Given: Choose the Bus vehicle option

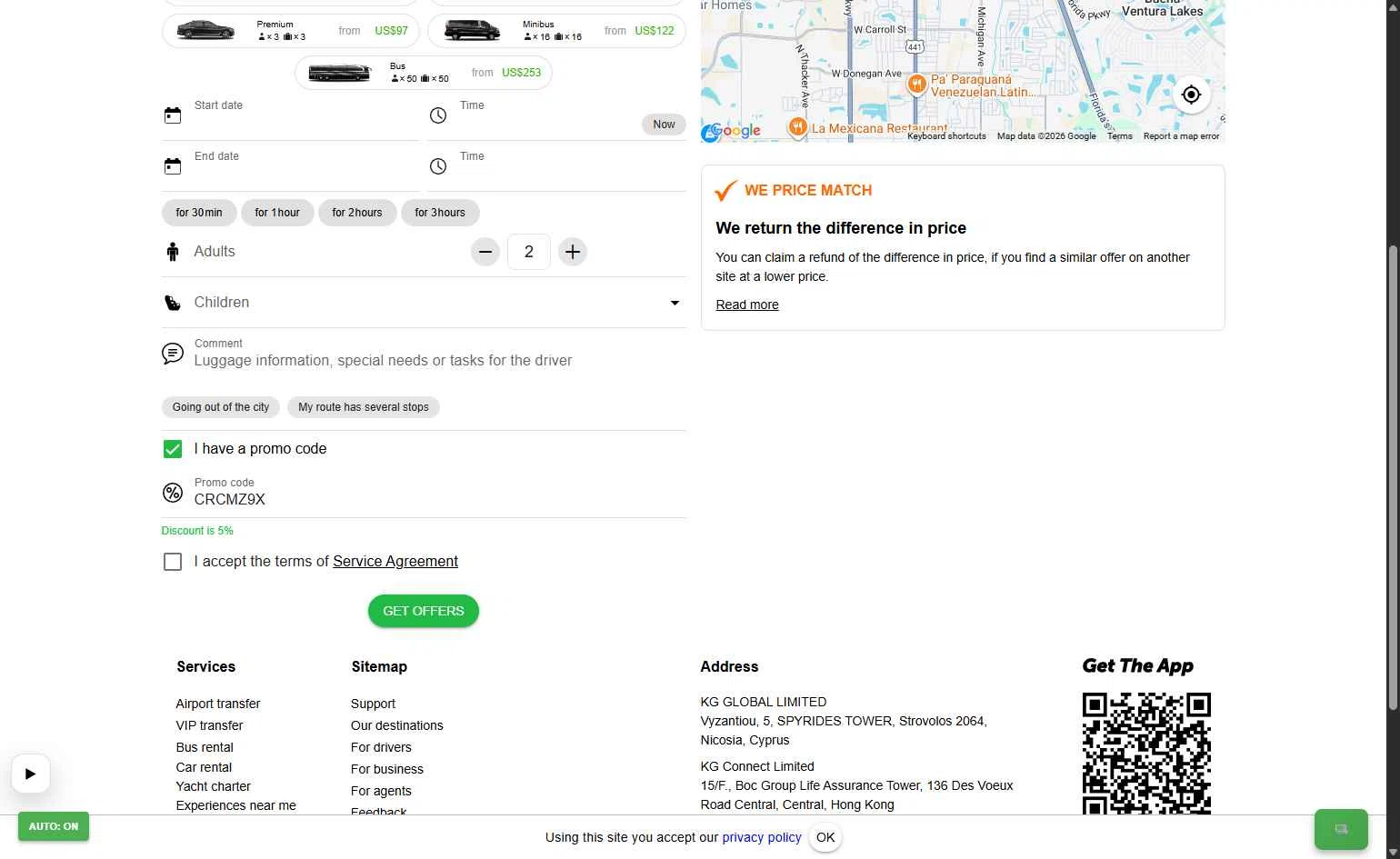Looking at the screenshot, I should click(x=424, y=73).
